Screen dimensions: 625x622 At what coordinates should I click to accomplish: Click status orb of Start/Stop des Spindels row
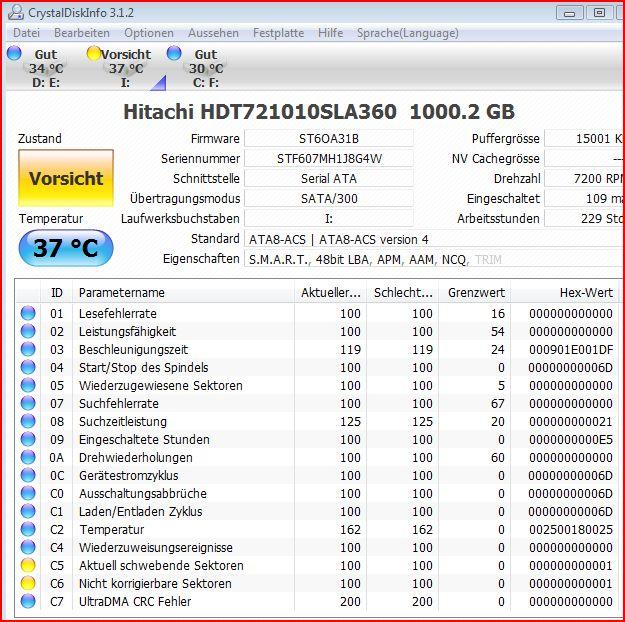click(x=28, y=367)
